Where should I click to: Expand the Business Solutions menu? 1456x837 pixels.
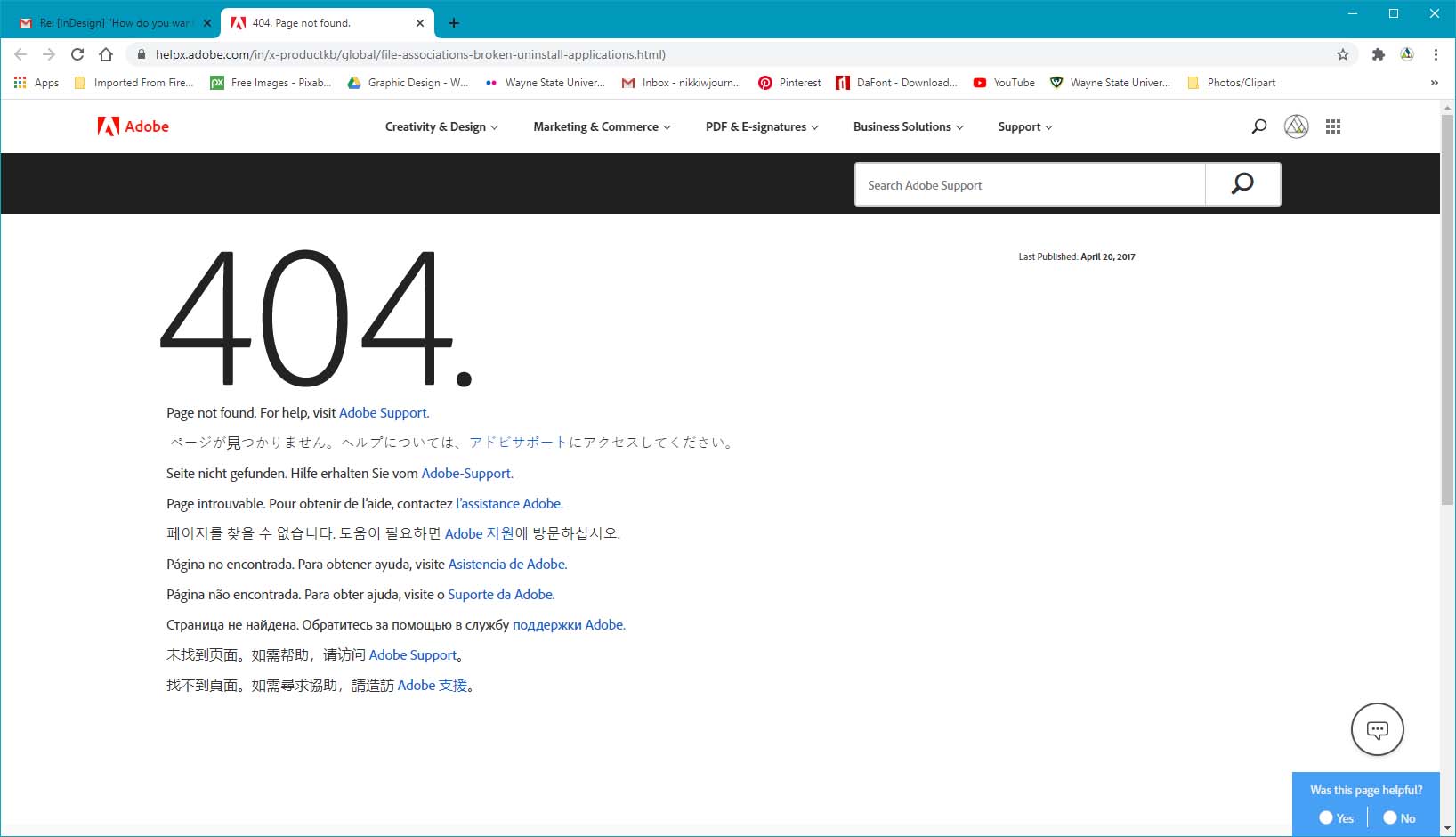click(x=907, y=126)
